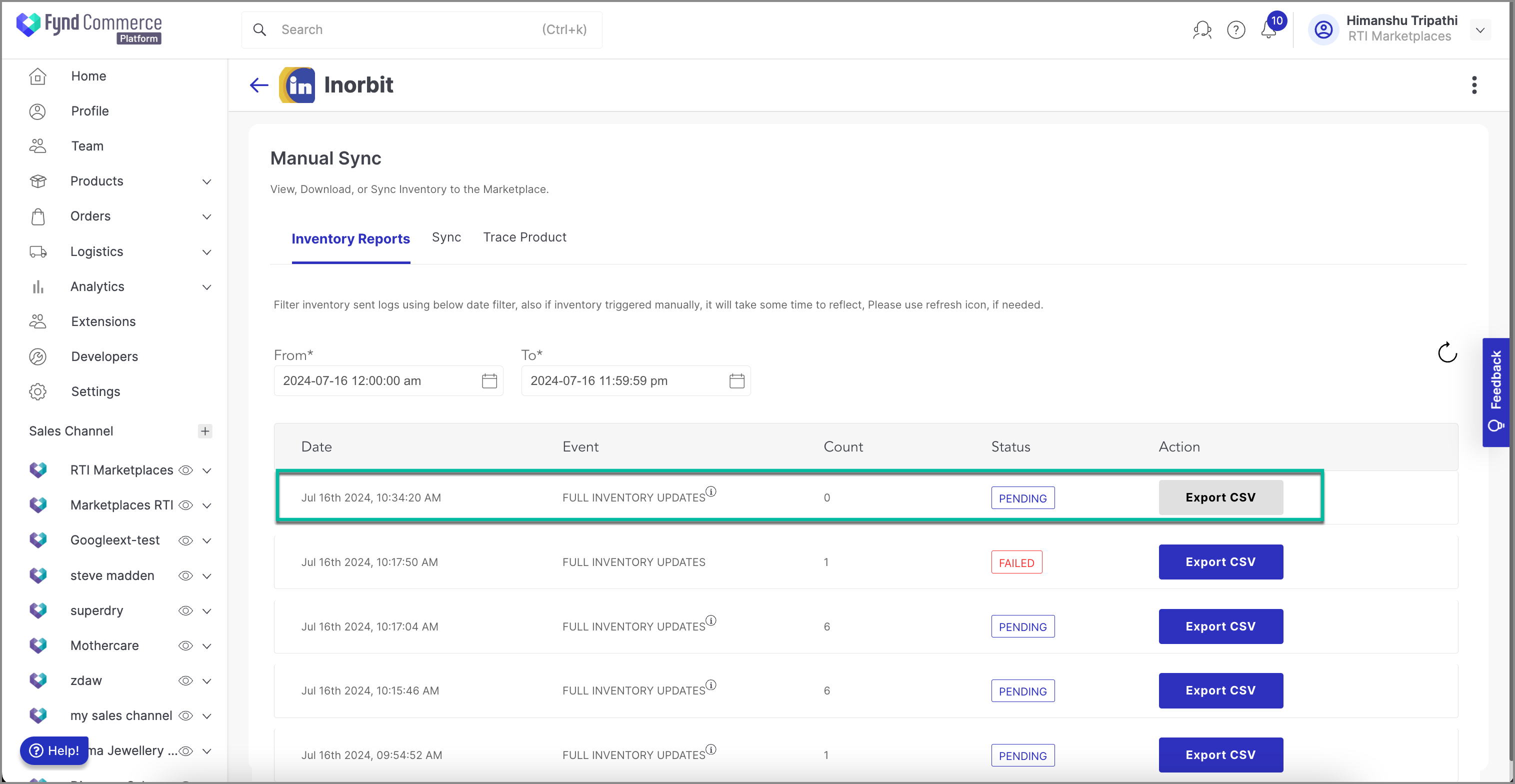Export CSV for 10:17:50 AM failed row
The height and width of the screenshot is (784, 1515).
(1220, 561)
